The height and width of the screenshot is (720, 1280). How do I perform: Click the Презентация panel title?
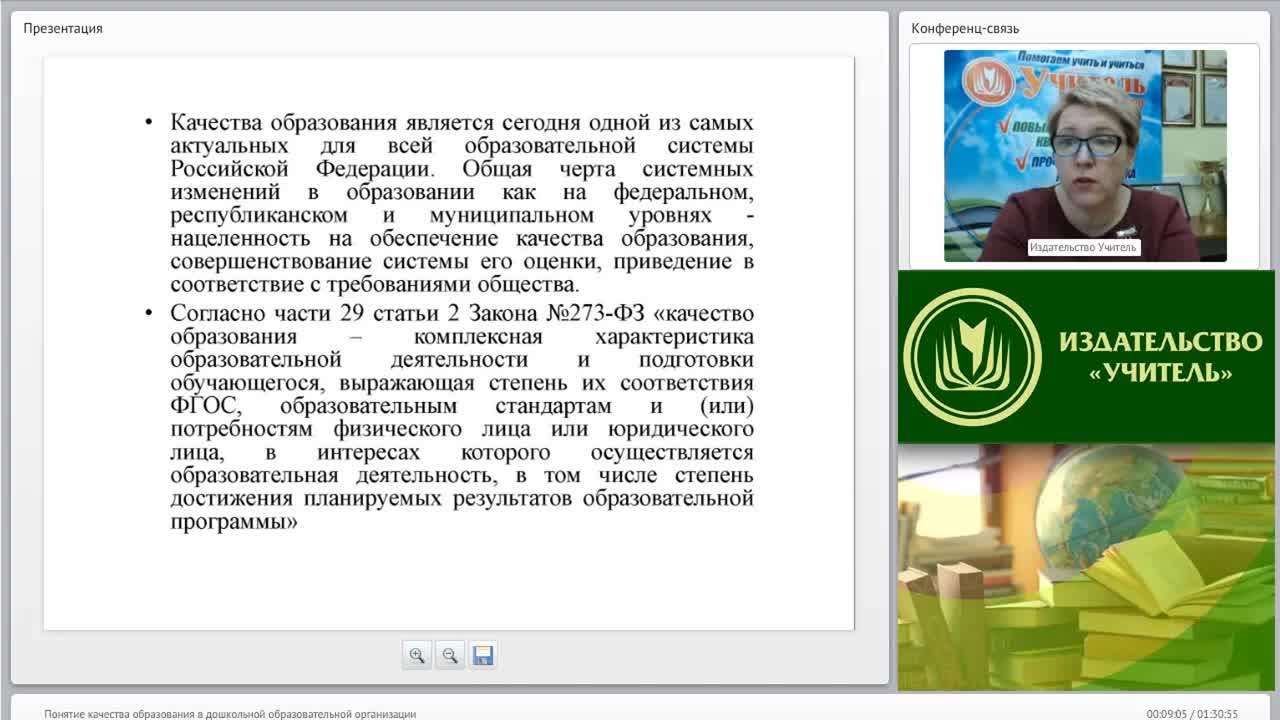63,28
